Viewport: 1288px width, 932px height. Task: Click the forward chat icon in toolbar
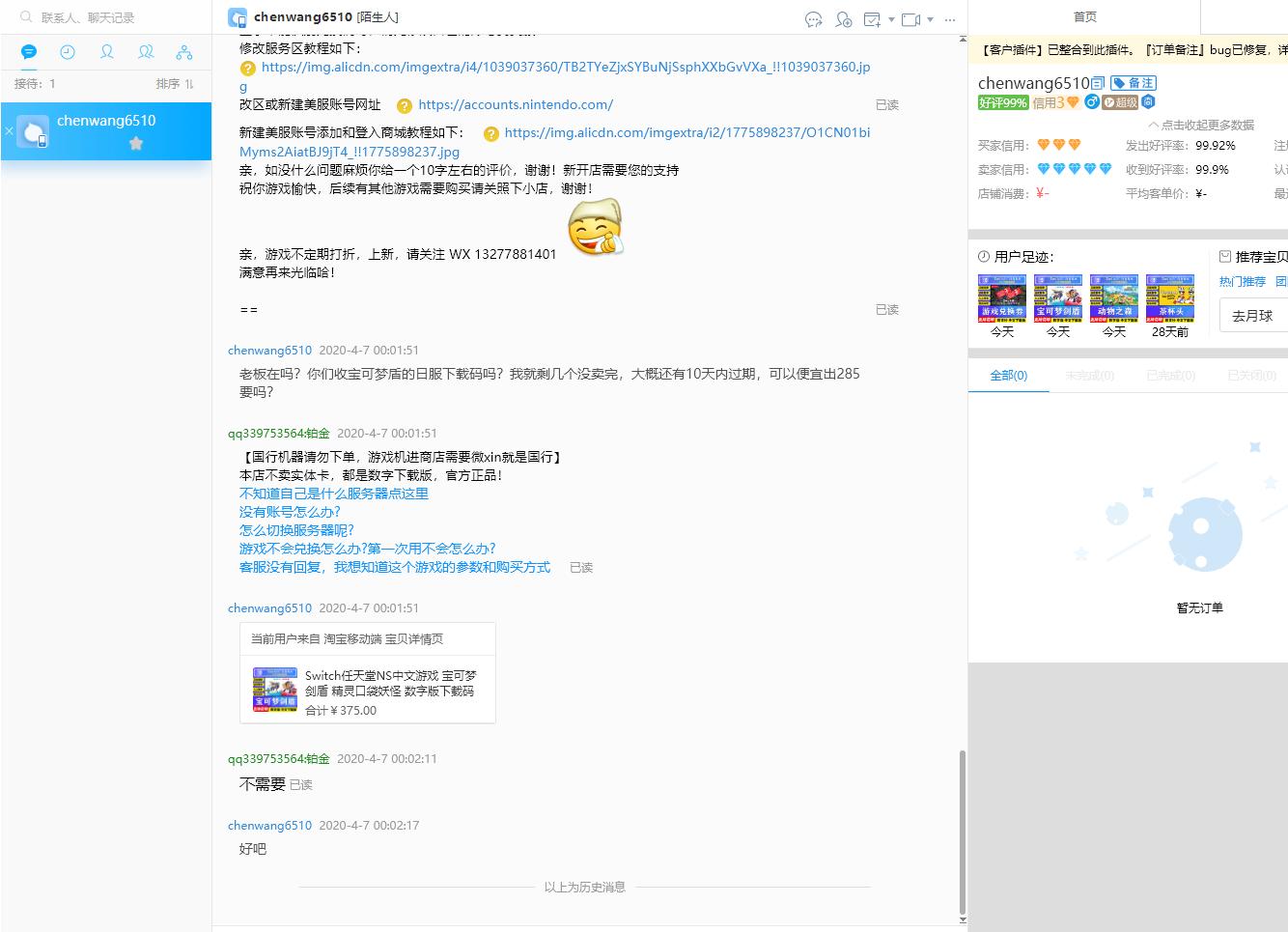click(x=814, y=19)
